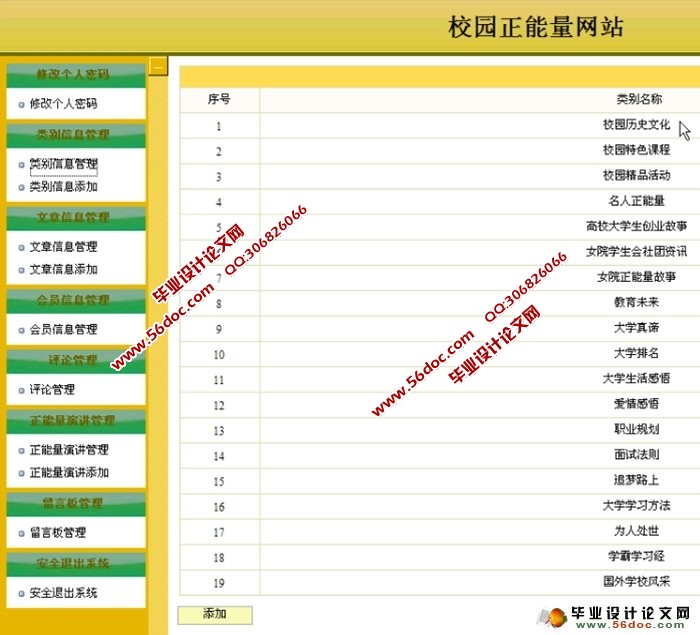Image resolution: width=700 pixels, height=635 pixels.
Task: Select the 校园历史文化 category row
Action: pos(440,125)
